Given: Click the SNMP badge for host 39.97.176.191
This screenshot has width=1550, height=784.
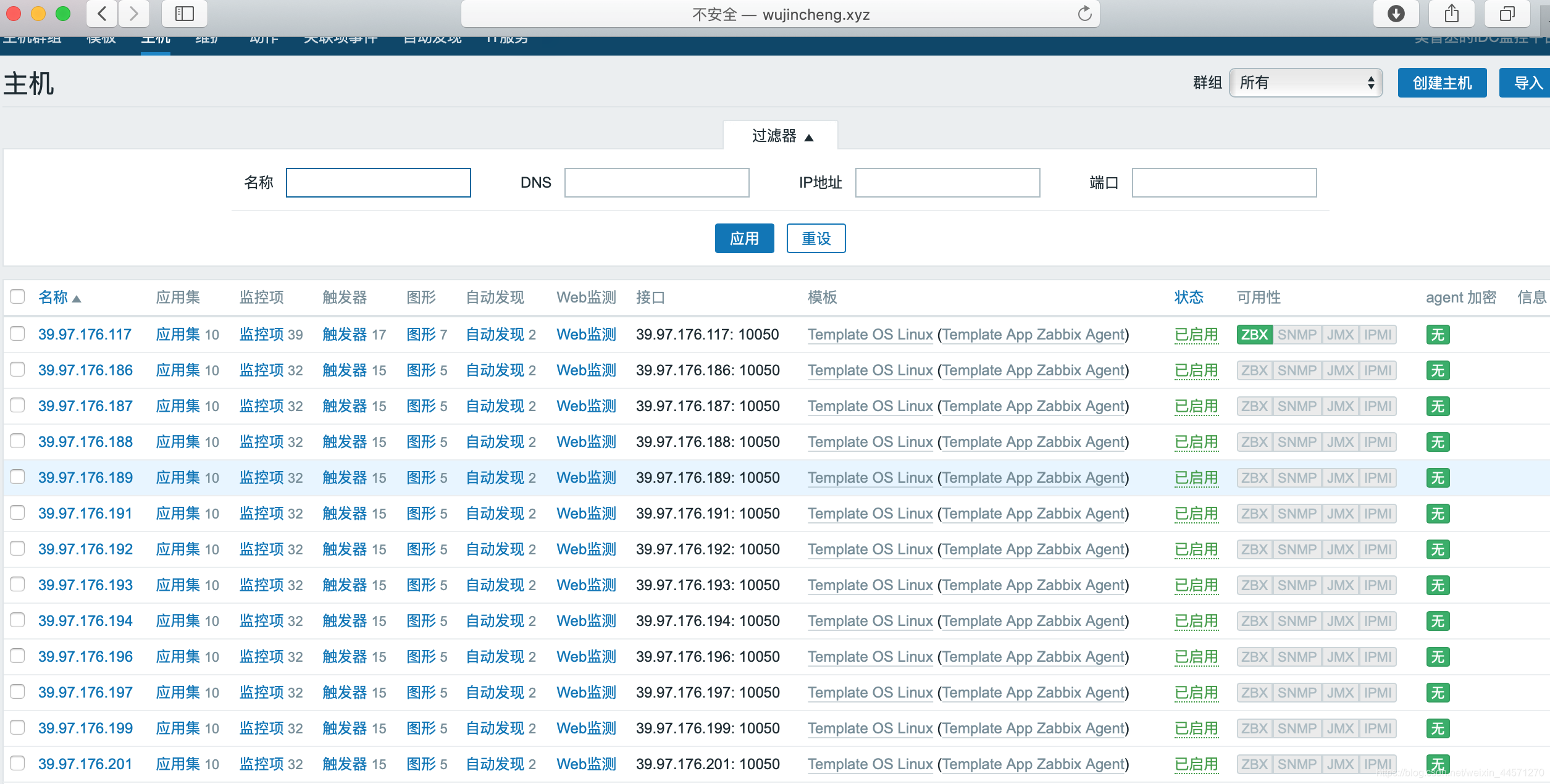Looking at the screenshot, I should (x=1297, y=514).
